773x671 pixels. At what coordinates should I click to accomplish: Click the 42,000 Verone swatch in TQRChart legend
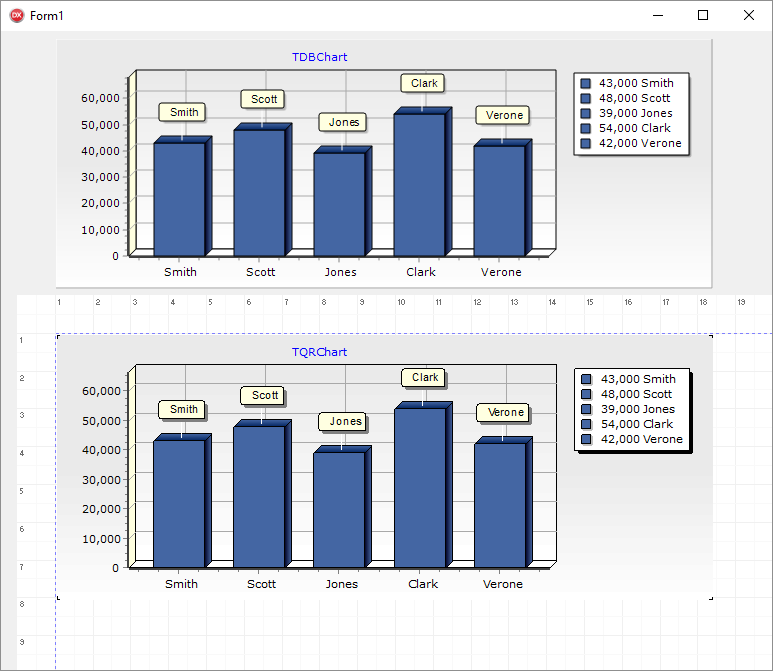point(586,439)
